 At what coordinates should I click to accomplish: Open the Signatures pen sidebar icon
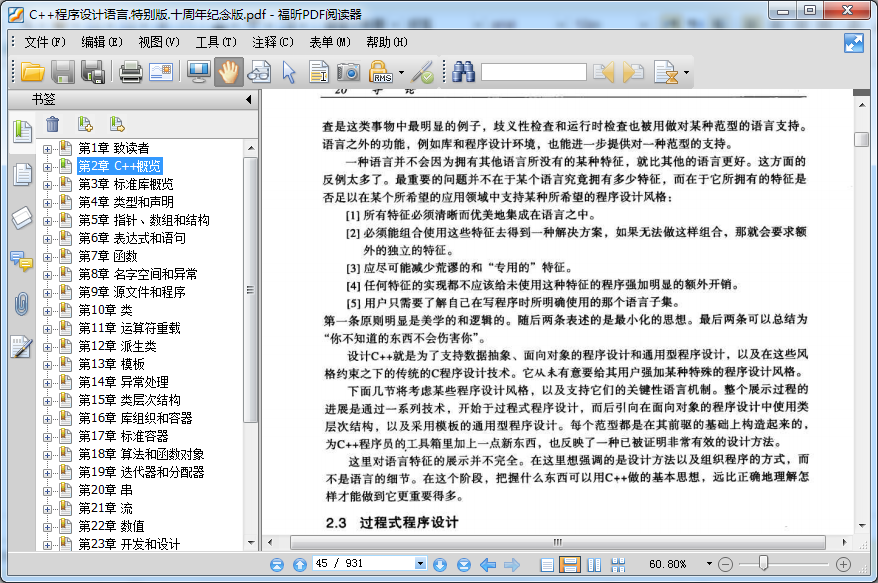[x=21, y=347]
